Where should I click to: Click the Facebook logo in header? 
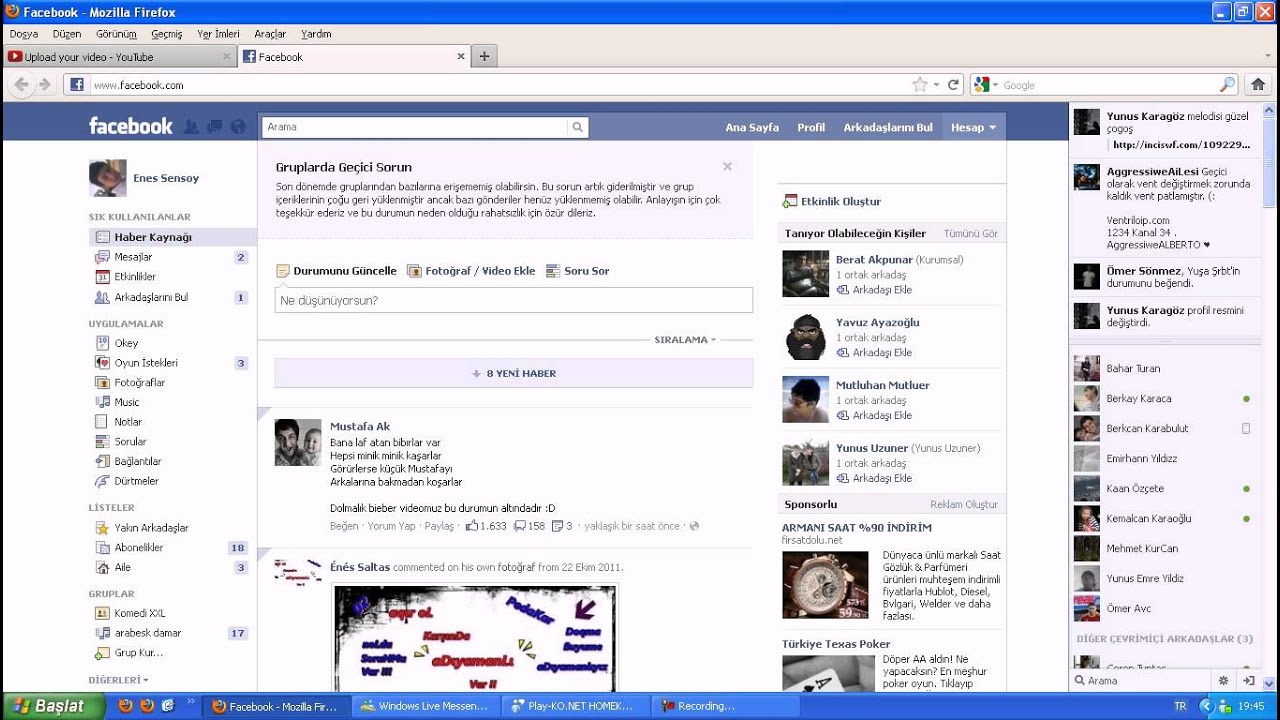pos(130,126)
